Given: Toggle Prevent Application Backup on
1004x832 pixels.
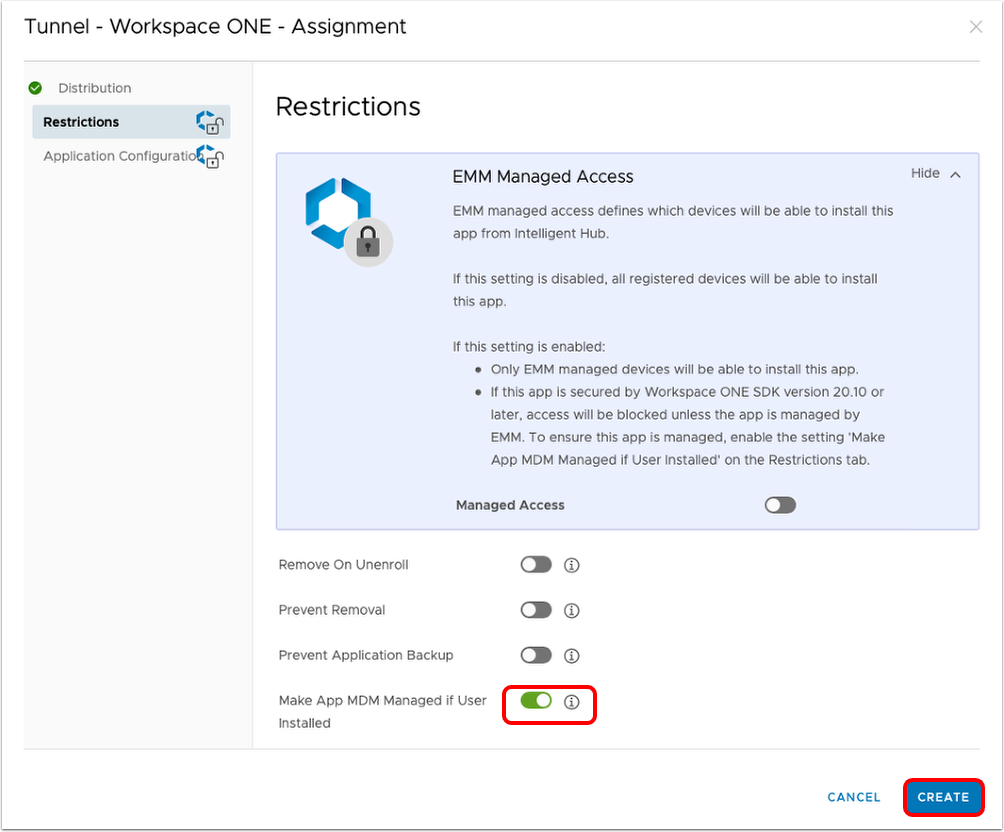Looking at the screenshot, I should coord(536,655).
